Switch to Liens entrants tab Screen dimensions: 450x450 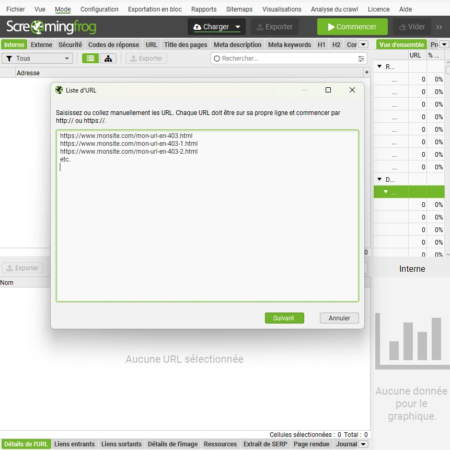[74, 444]
